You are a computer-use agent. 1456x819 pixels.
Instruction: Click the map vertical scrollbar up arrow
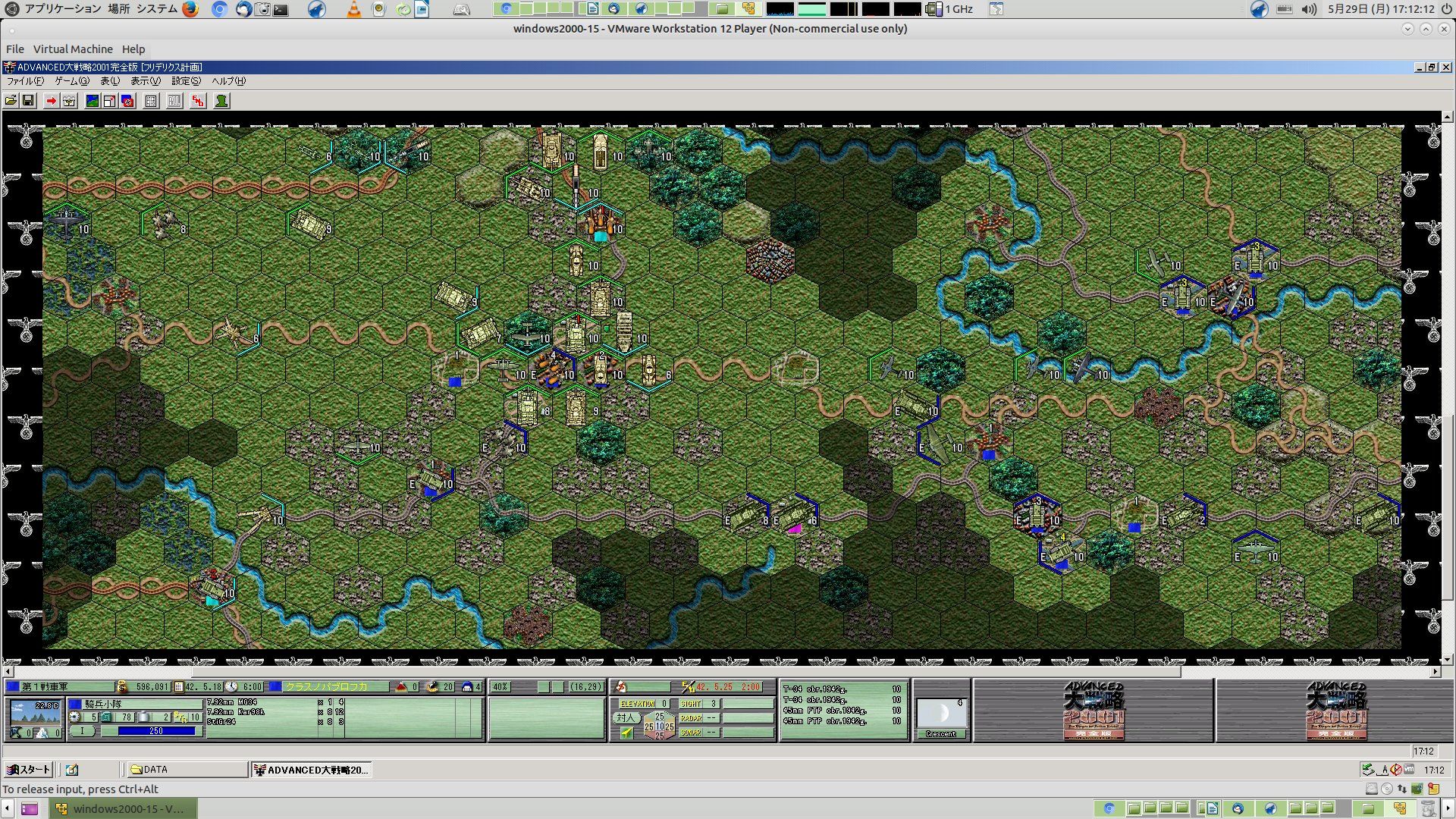1448,118
